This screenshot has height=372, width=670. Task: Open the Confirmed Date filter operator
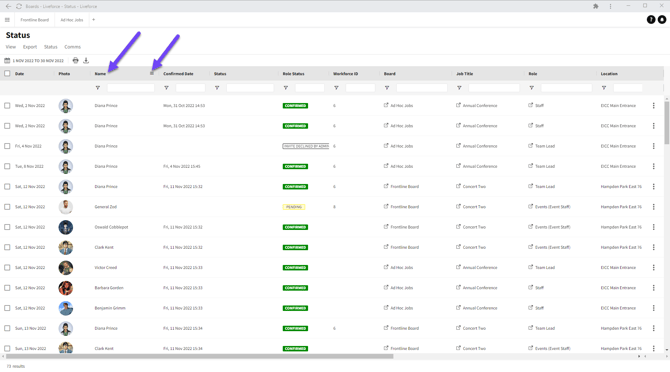click(x=166, y=88)
